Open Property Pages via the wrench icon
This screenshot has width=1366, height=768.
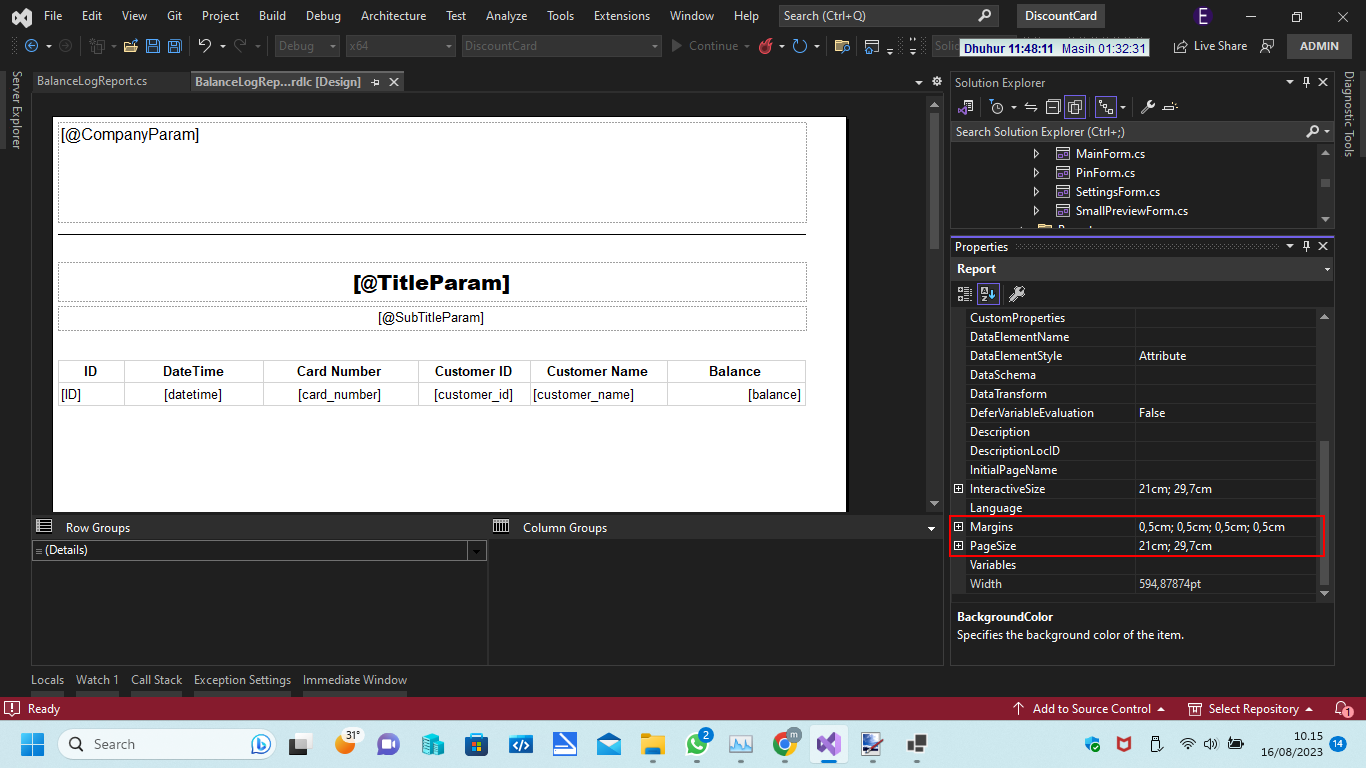(x=1018, y=293)
